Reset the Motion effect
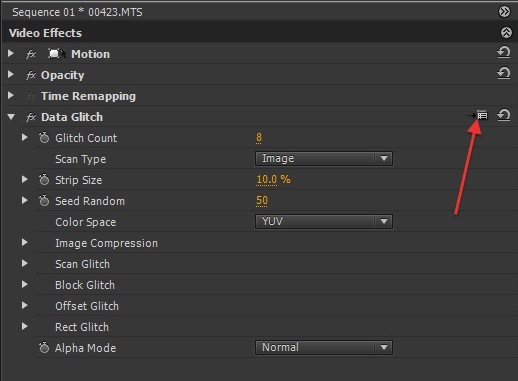This screenshot has width=518, height=381. pyautogui.click(x=504, y=53)
